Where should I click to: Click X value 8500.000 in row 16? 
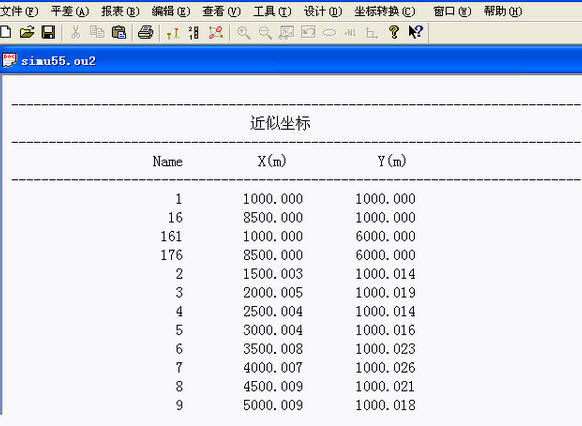(x=273, y=218)
